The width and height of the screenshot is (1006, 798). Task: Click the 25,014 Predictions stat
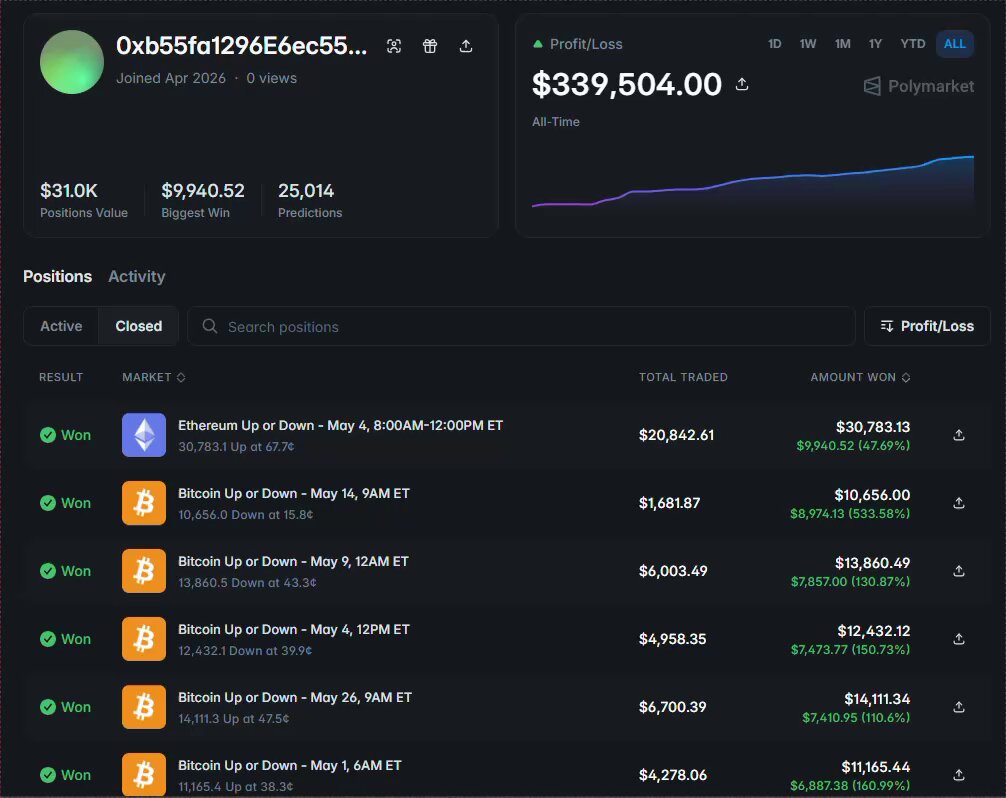pyautogui.click(x=310, y=200)
